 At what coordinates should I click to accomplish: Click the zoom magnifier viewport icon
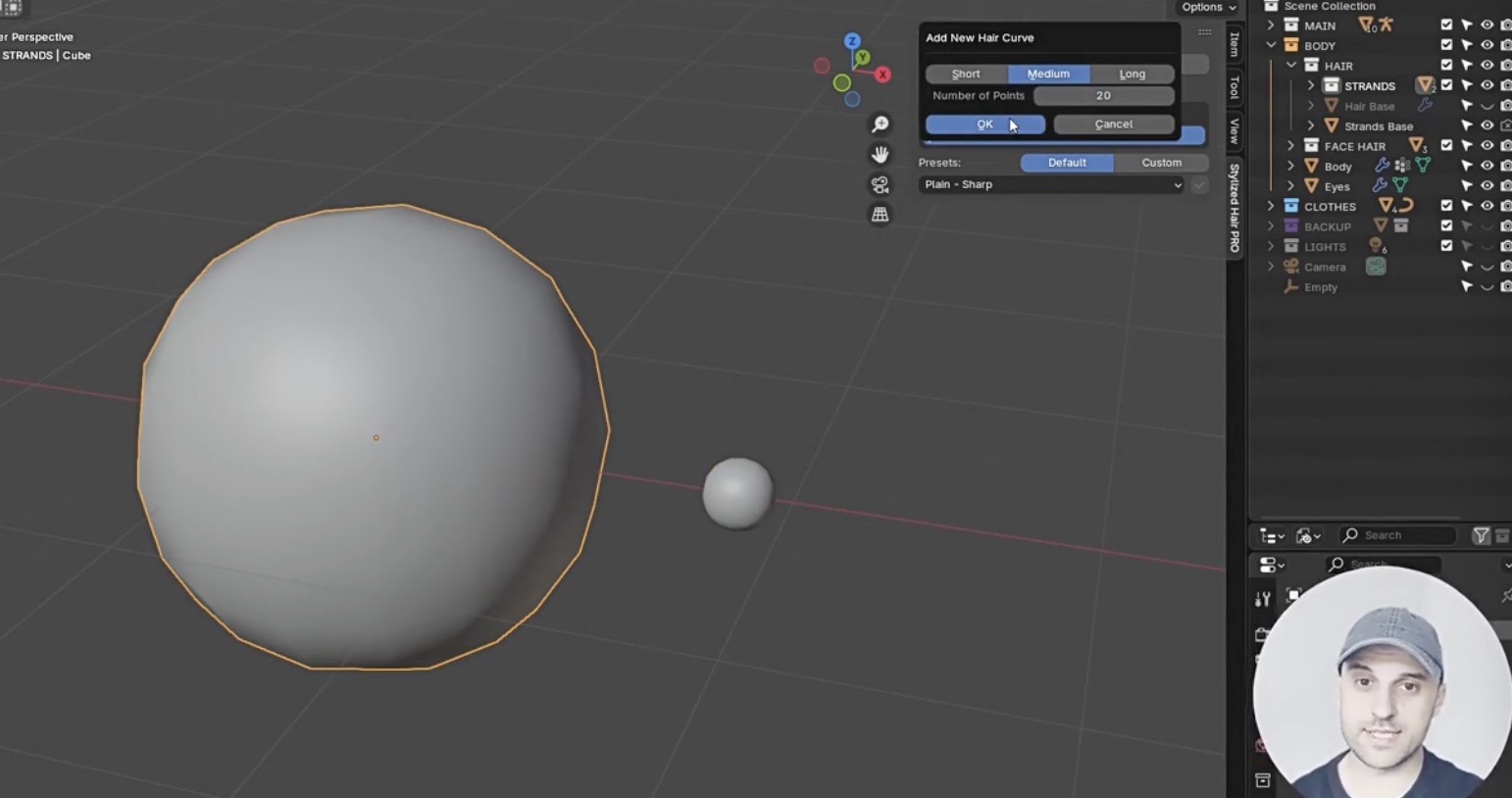[x=881, y=125]
